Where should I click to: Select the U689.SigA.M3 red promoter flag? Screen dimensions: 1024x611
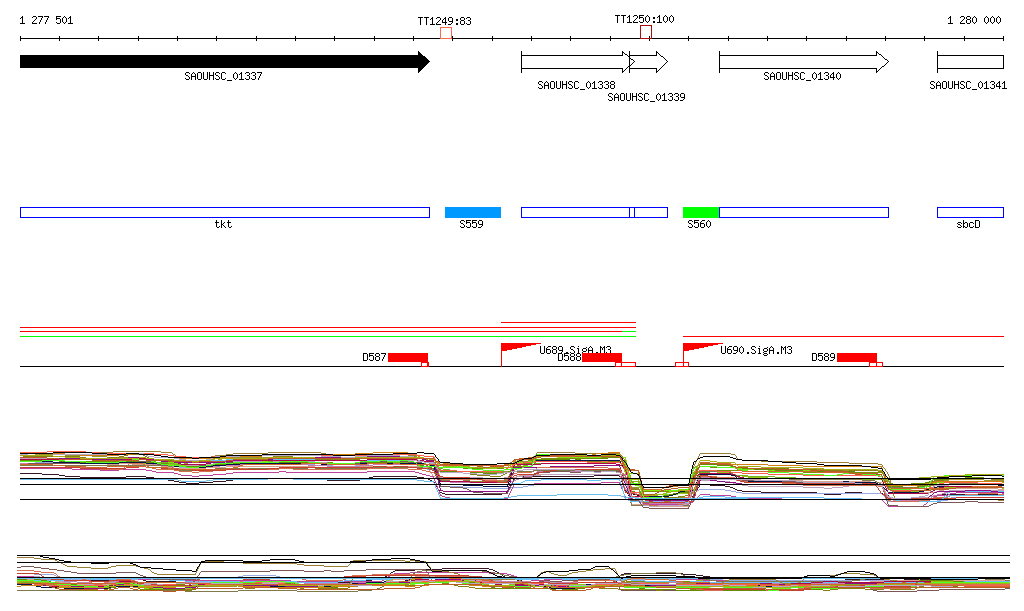click(x=518, y=347)
